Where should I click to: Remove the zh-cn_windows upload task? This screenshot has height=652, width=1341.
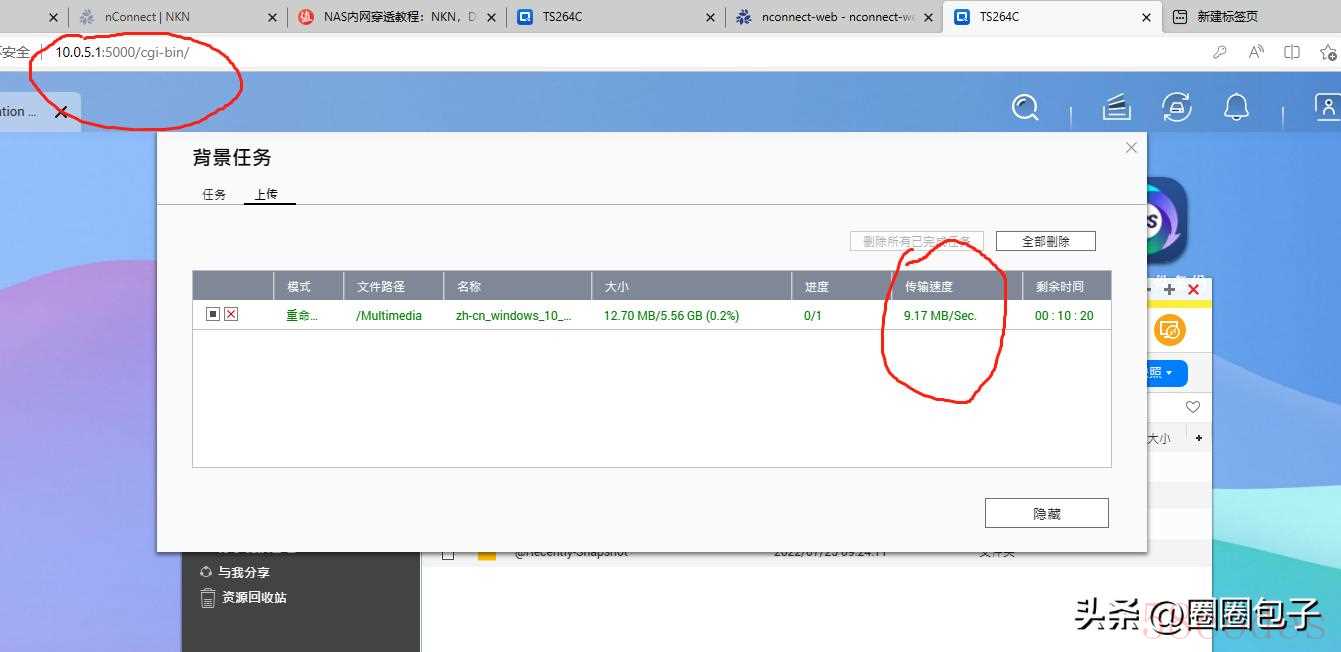pyautogui.click(x=231, y=314)
